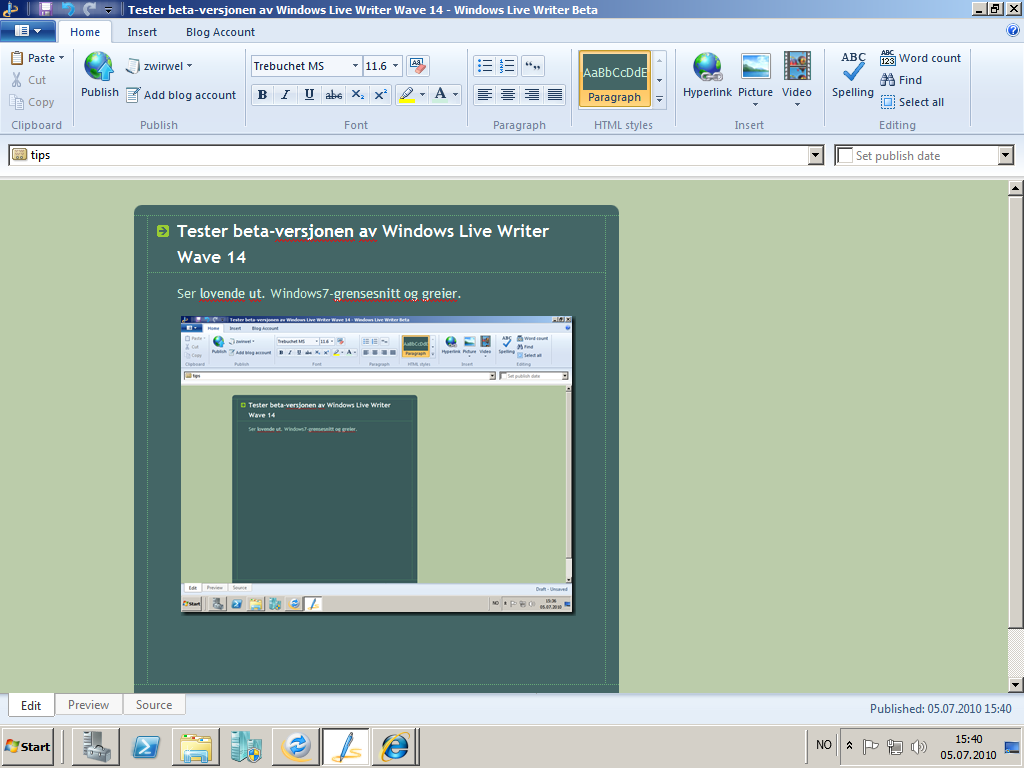
Task: Click the Copy icon
Action: point(17,102)
